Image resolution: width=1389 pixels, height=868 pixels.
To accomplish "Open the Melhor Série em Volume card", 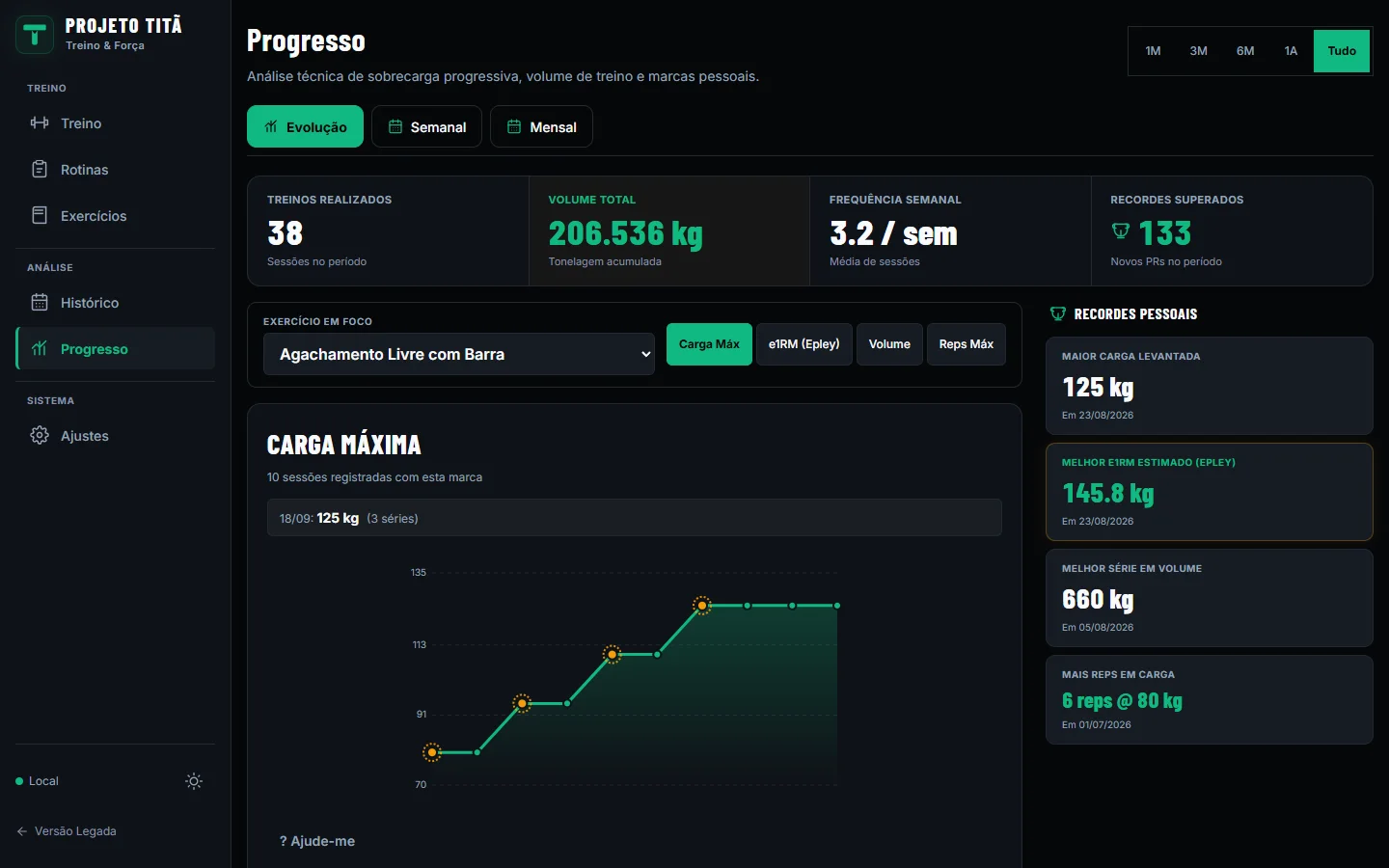I will pyautogui.click(x=1209, y=598).
